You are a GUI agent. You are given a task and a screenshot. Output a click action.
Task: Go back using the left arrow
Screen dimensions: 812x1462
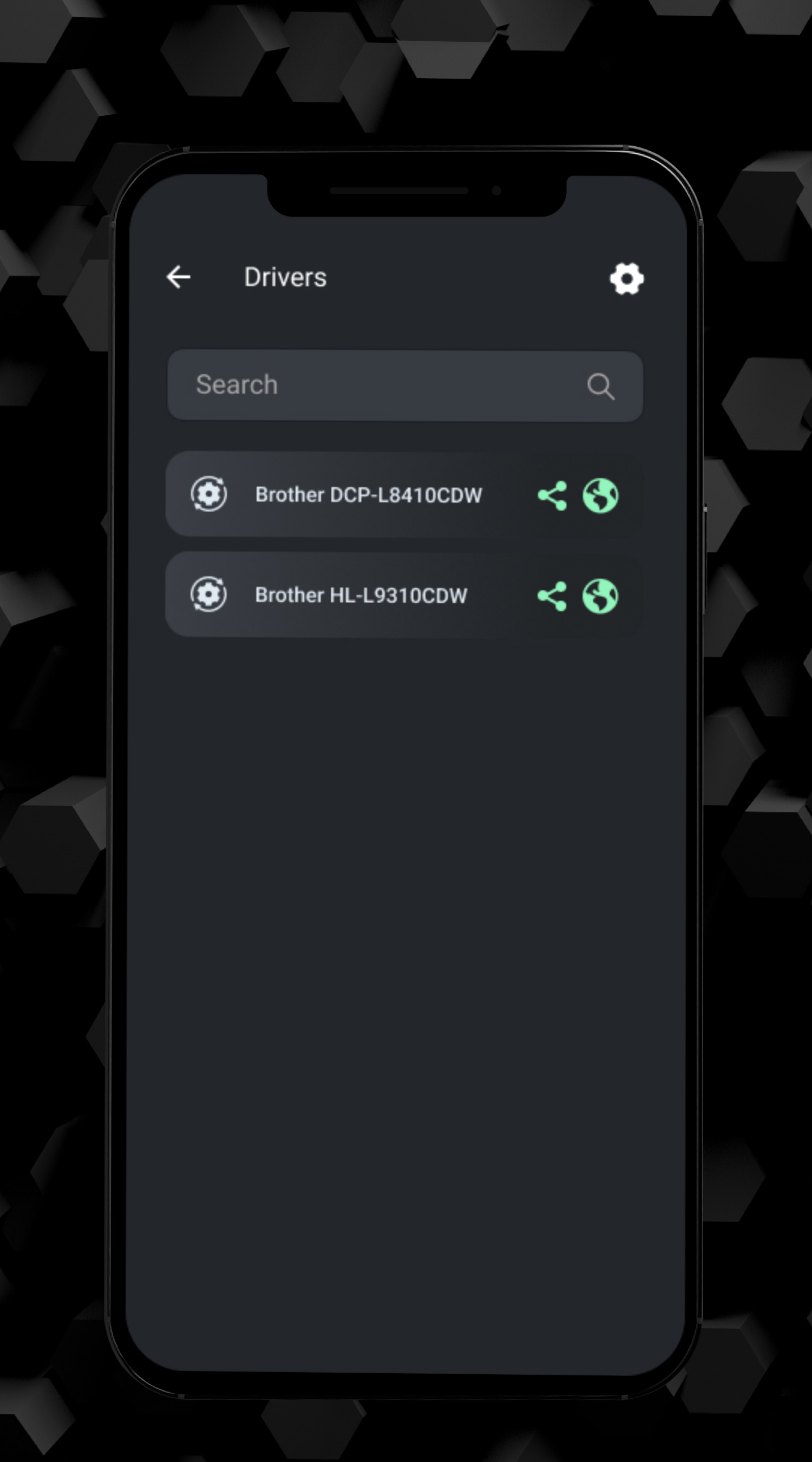[178, 277]
